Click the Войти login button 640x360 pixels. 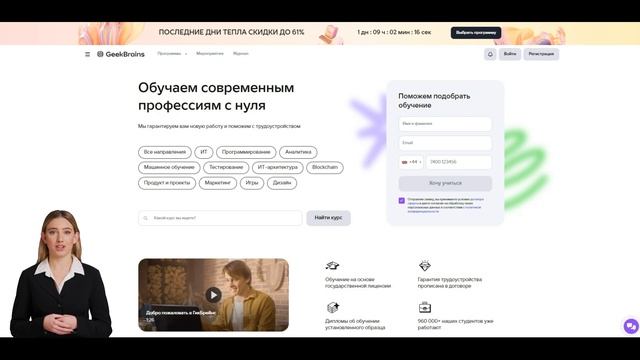pos(510,54)
